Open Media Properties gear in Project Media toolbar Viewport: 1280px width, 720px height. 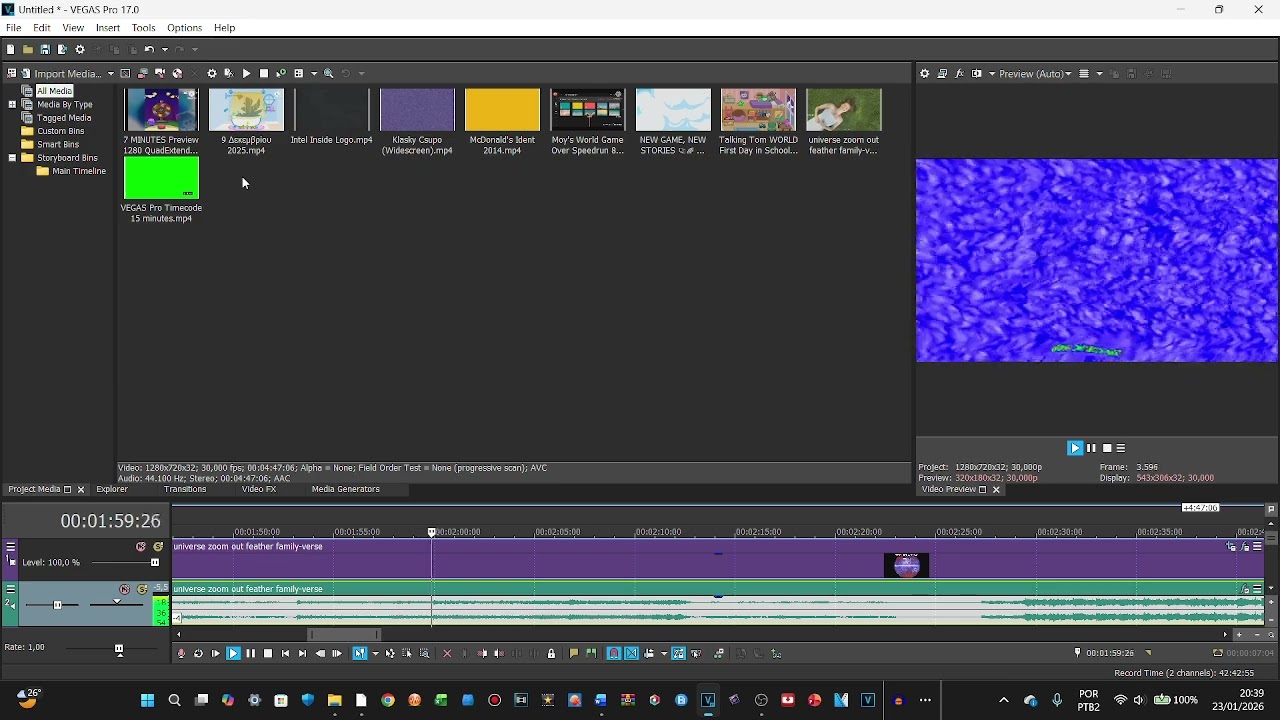(212, 73)
